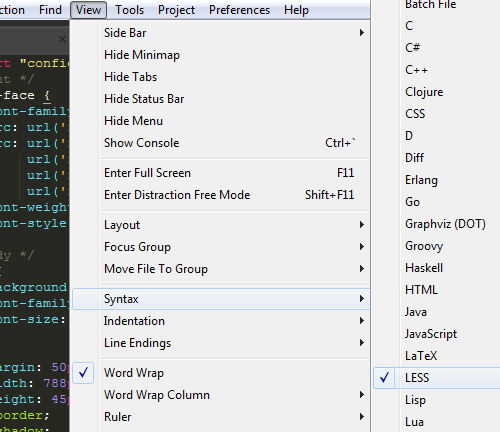Viewport: 500px width, 432px height.
Task: Set syntax to Diff
Action: 437,158
